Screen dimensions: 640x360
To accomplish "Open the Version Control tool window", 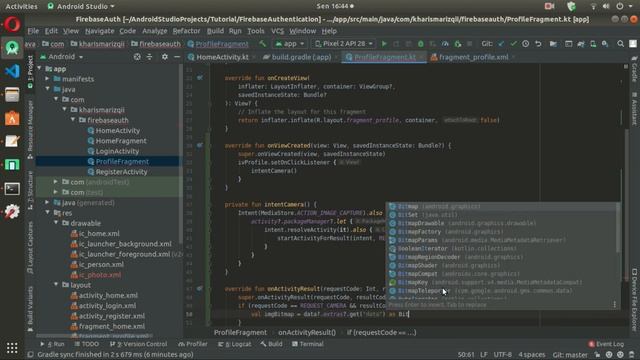I will (138, 344).
